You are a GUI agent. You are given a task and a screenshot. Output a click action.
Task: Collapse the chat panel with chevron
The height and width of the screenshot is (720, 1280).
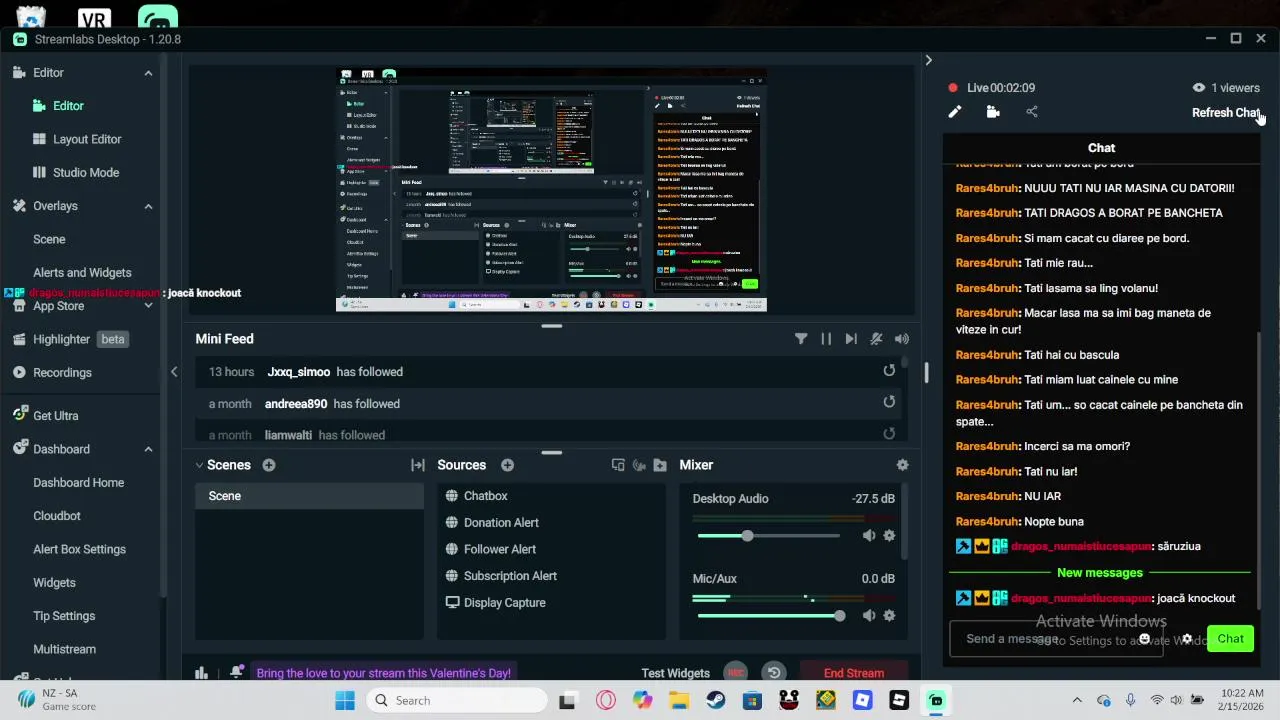pyautogui.click(x=928, y=60)
